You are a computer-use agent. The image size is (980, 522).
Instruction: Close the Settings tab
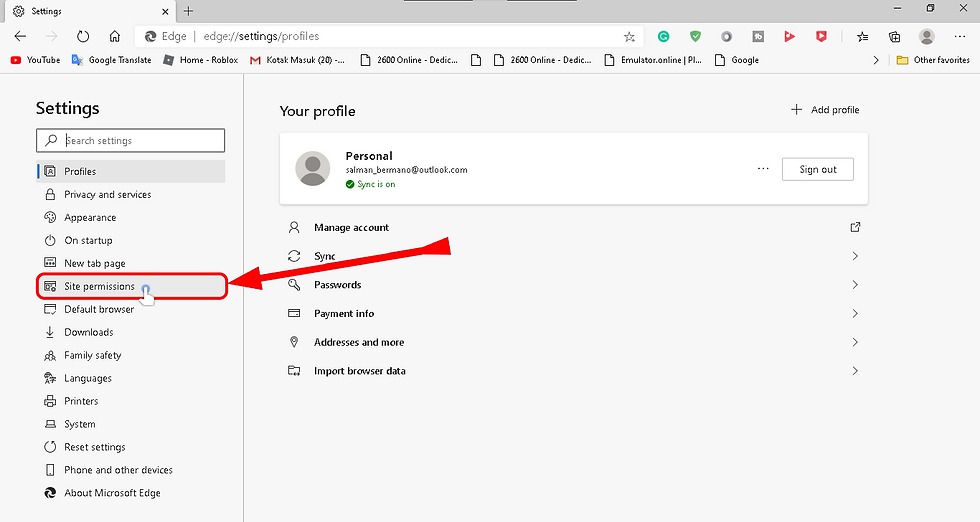coord(165,11)
